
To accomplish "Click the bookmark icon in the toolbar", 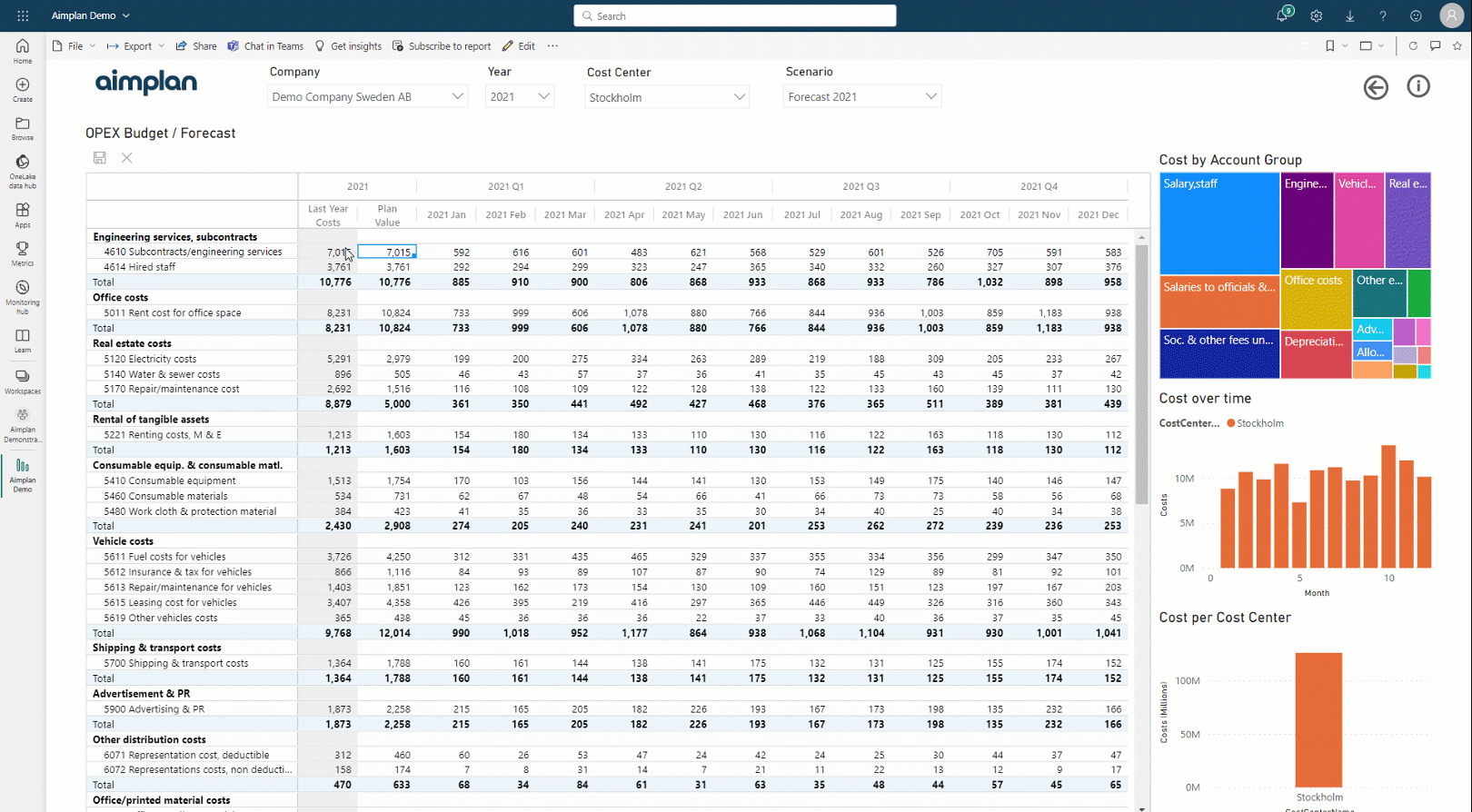I will tap(1330, 45).
